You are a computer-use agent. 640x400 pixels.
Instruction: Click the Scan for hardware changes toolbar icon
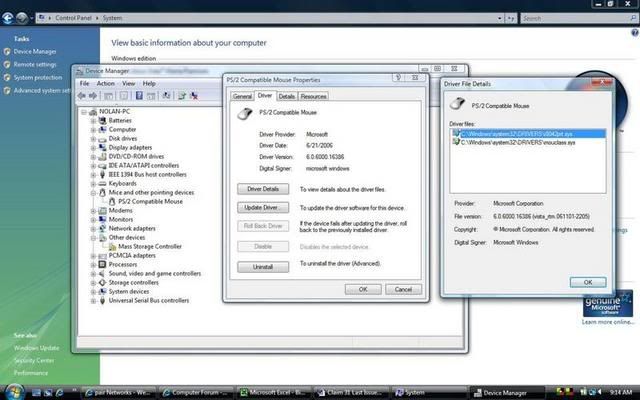(x=166, y=96)
